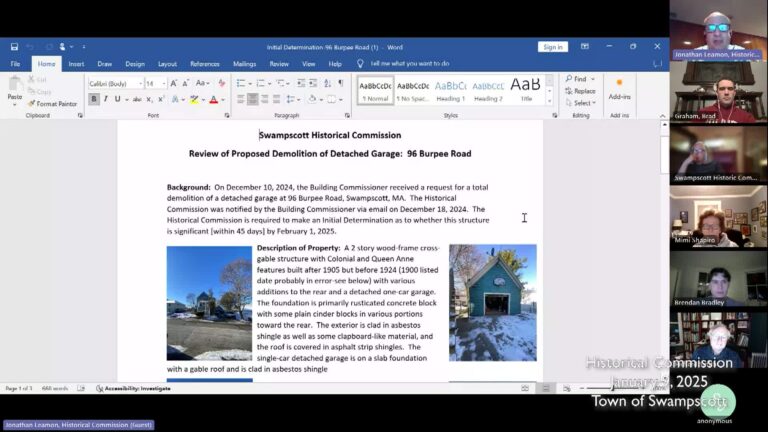The image size is (768, 432).
Task: Open the Find tool in Editing group
Action: tap(579, 79)
